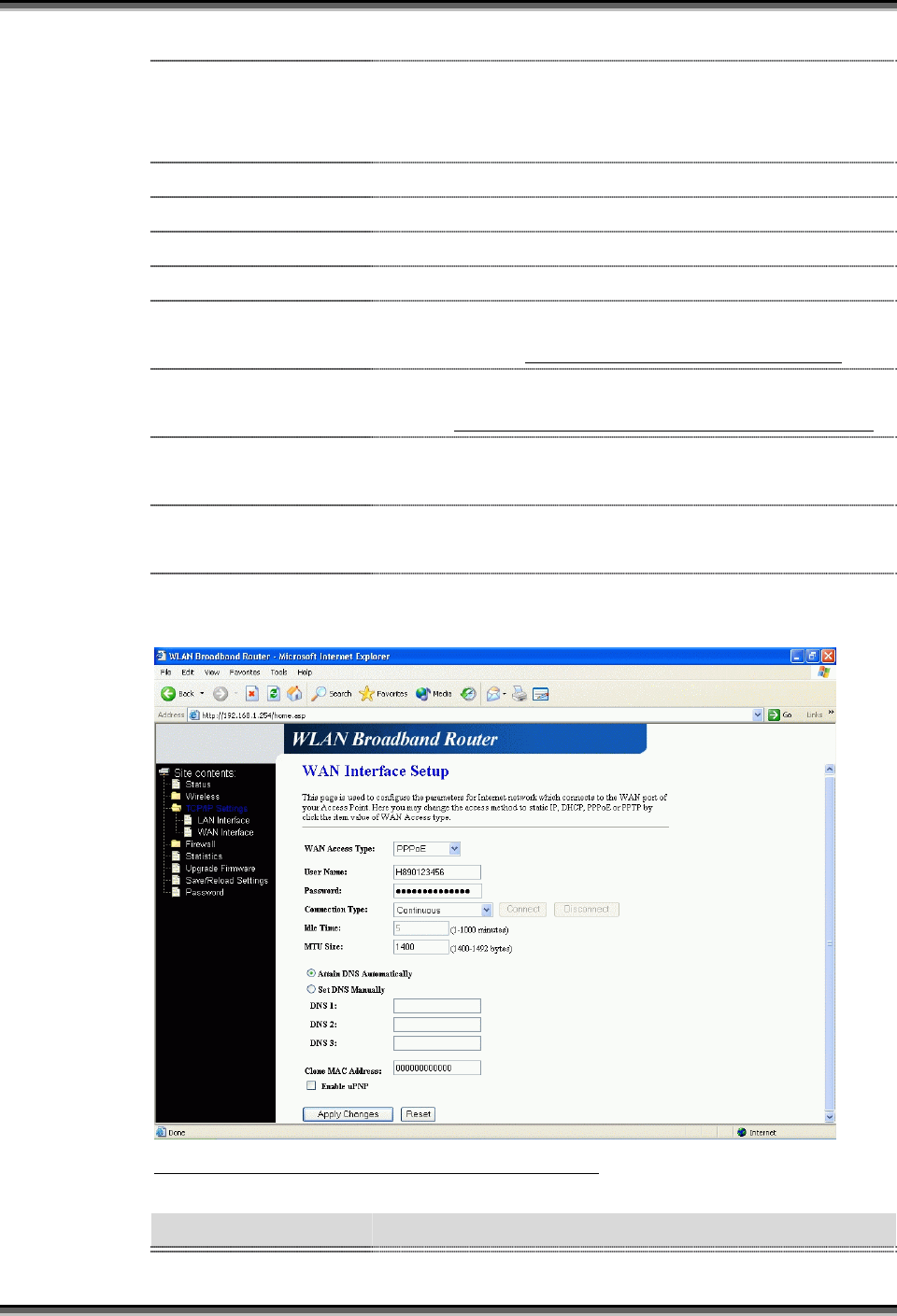Stop page loading with red X icon

pyautogui.click(x=252, y=694)
